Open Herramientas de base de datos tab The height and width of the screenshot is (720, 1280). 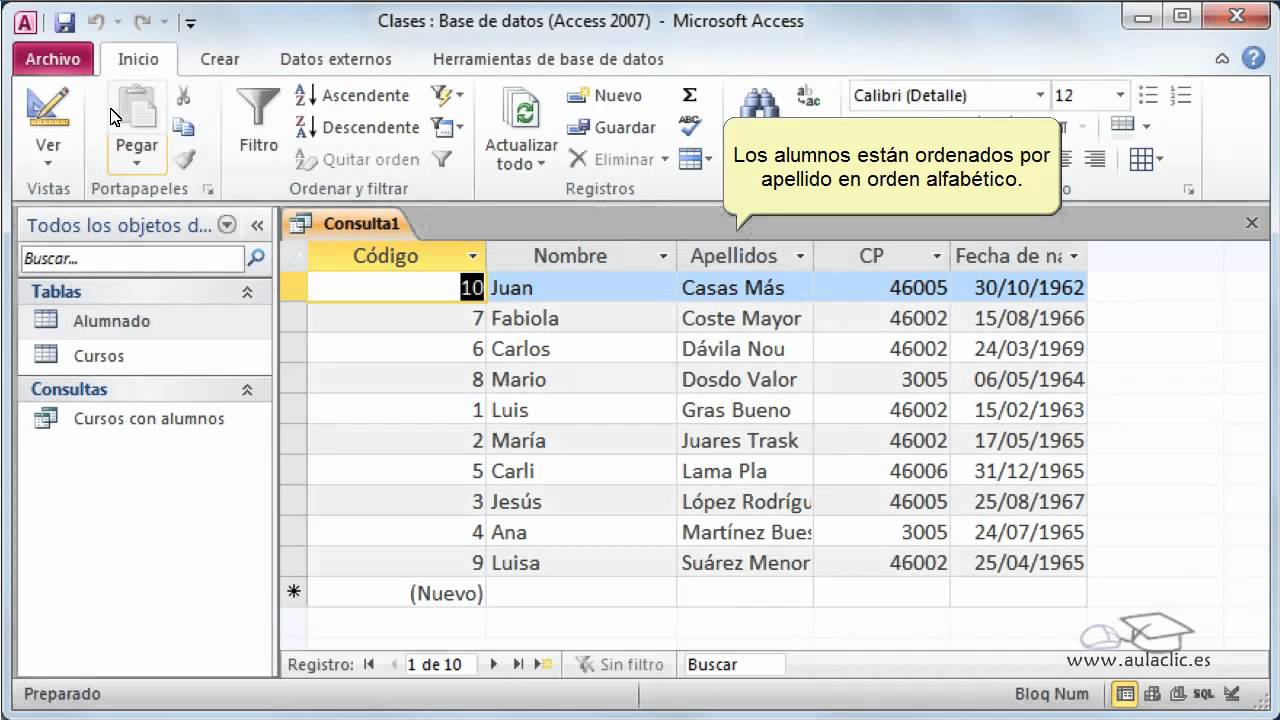[548, 59]
